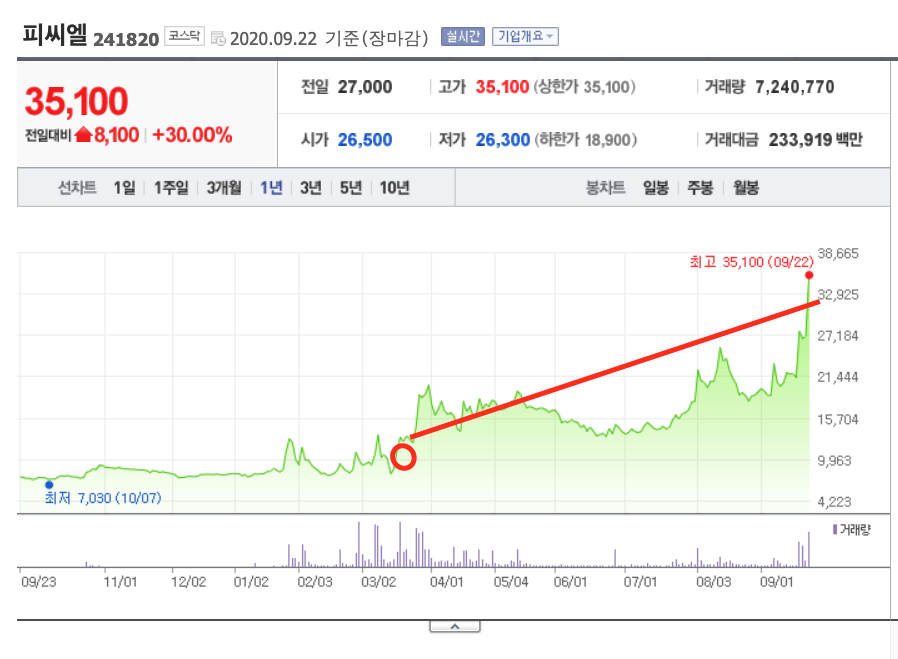Click the 거래량 volume legend marker
Image resolution: width=898 pixels, height=659 pixels.
point(835,530)
